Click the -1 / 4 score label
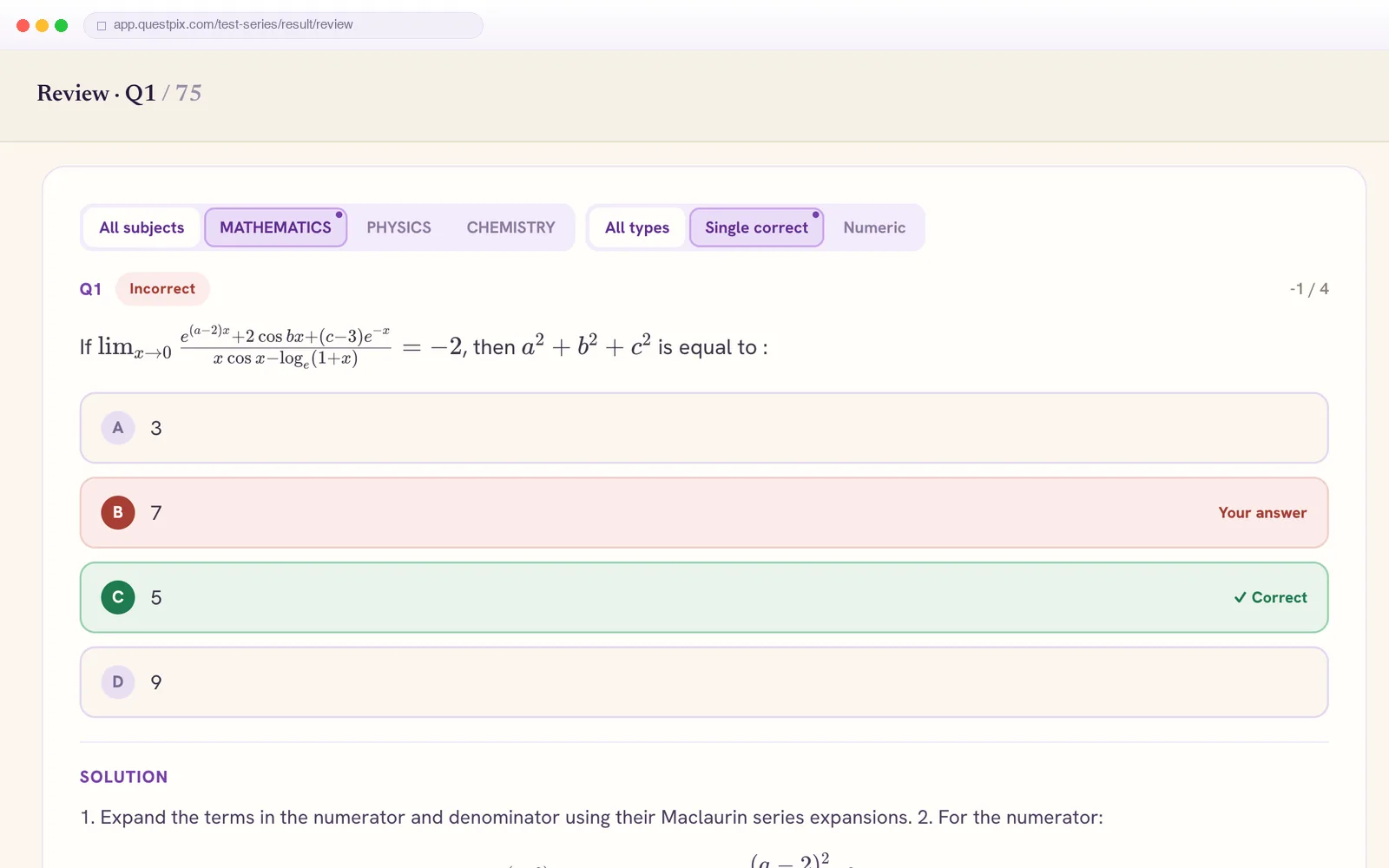The image size is (1389, 868). [1309, 289]
